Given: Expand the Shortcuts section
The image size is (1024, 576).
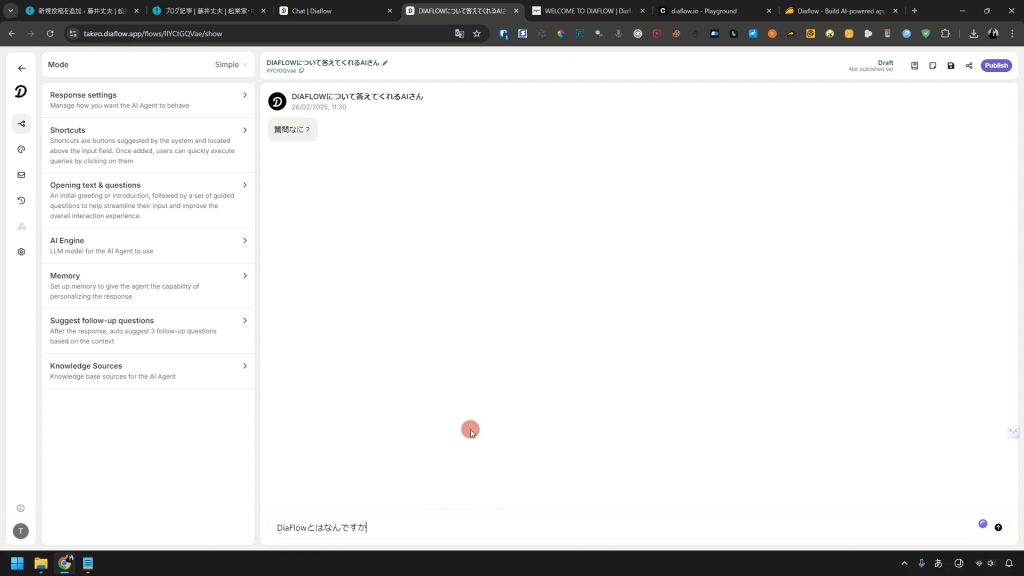Looking at the screenshot, I should pyautogui.click(x=148, y=145).
